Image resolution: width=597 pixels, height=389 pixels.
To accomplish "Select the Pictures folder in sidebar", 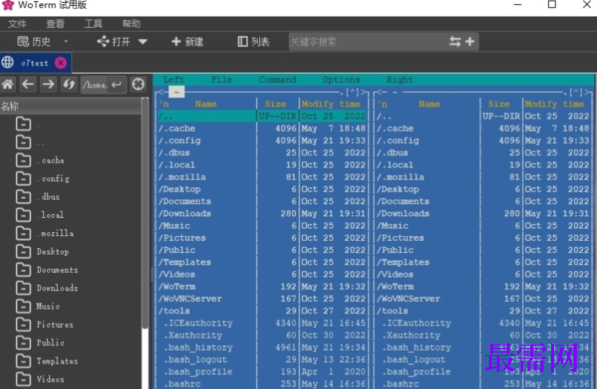I will coord(55,325).
